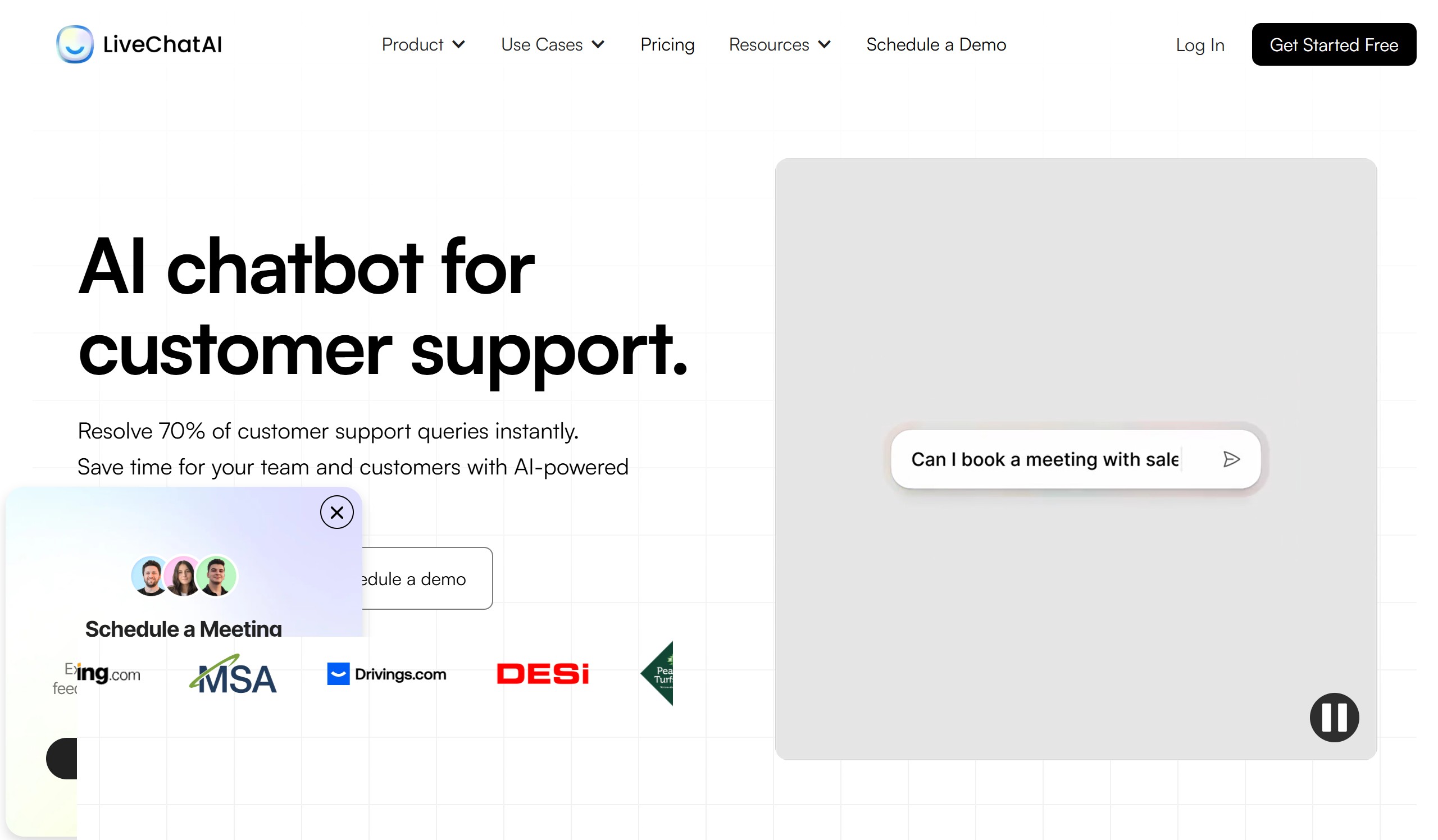Close the Schedule a Meeting popup
Image resolution: width=1438 pixels, height=840 pixels.
tap(336, 512)
